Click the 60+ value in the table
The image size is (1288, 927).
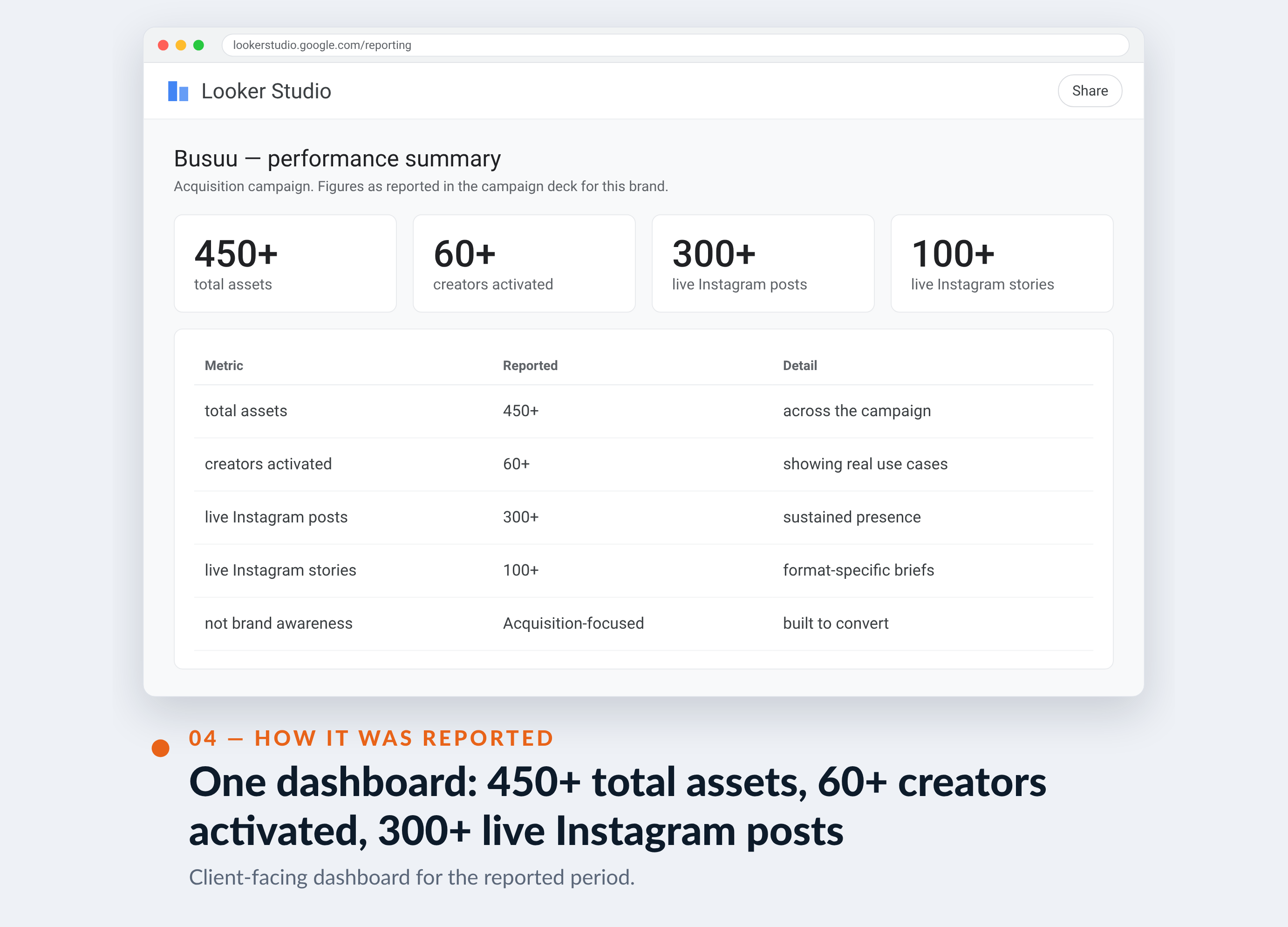tap(516, 464)
